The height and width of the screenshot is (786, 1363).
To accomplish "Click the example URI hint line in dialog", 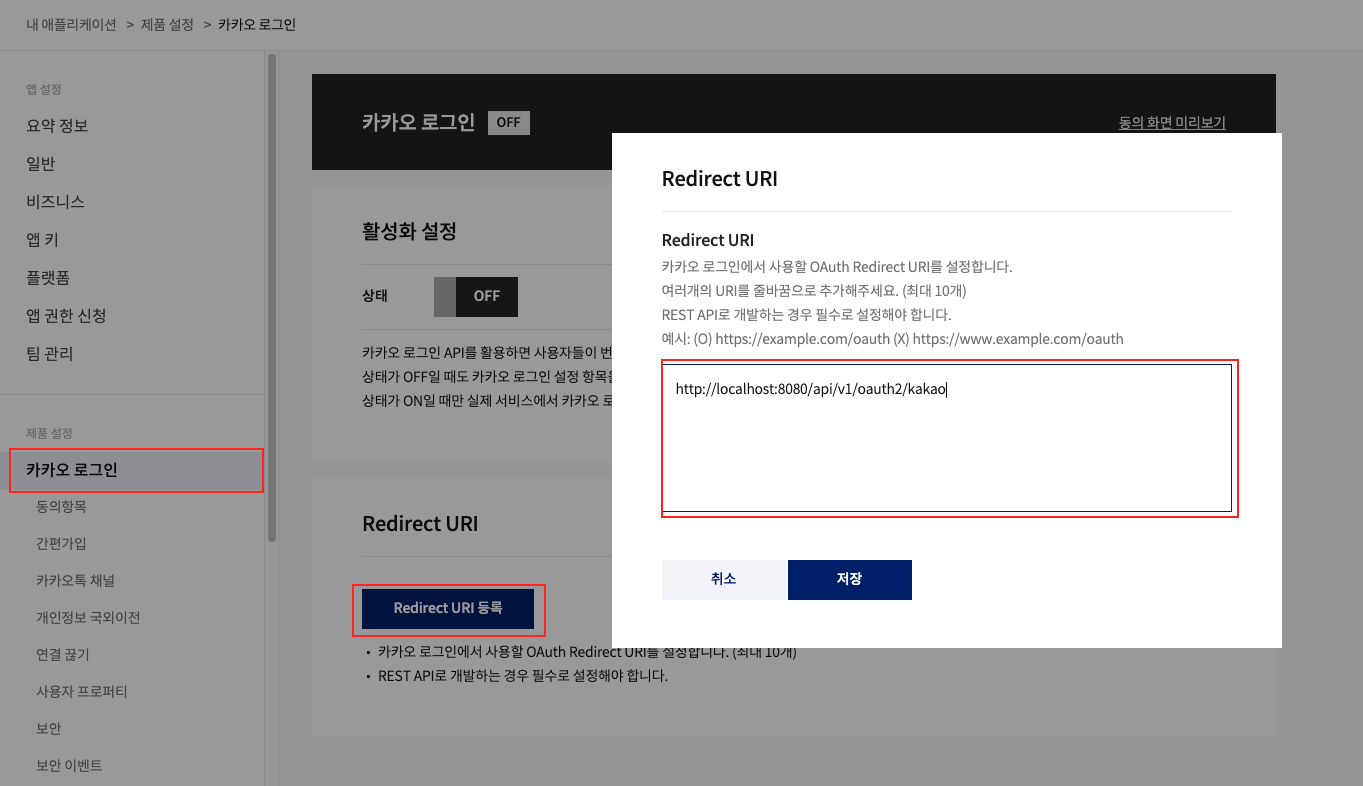I will (x=893, y=339).
